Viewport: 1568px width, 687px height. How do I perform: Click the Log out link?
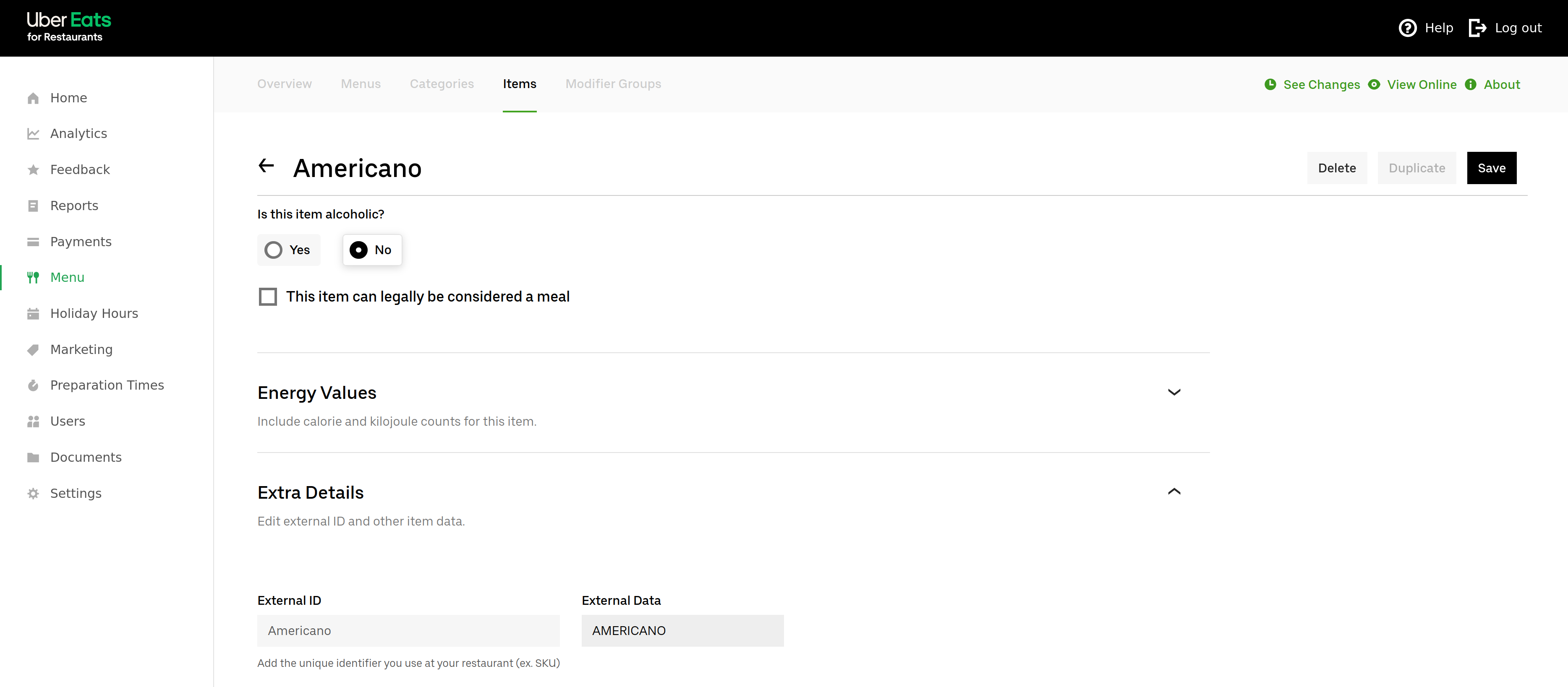tap(1518, 28)
